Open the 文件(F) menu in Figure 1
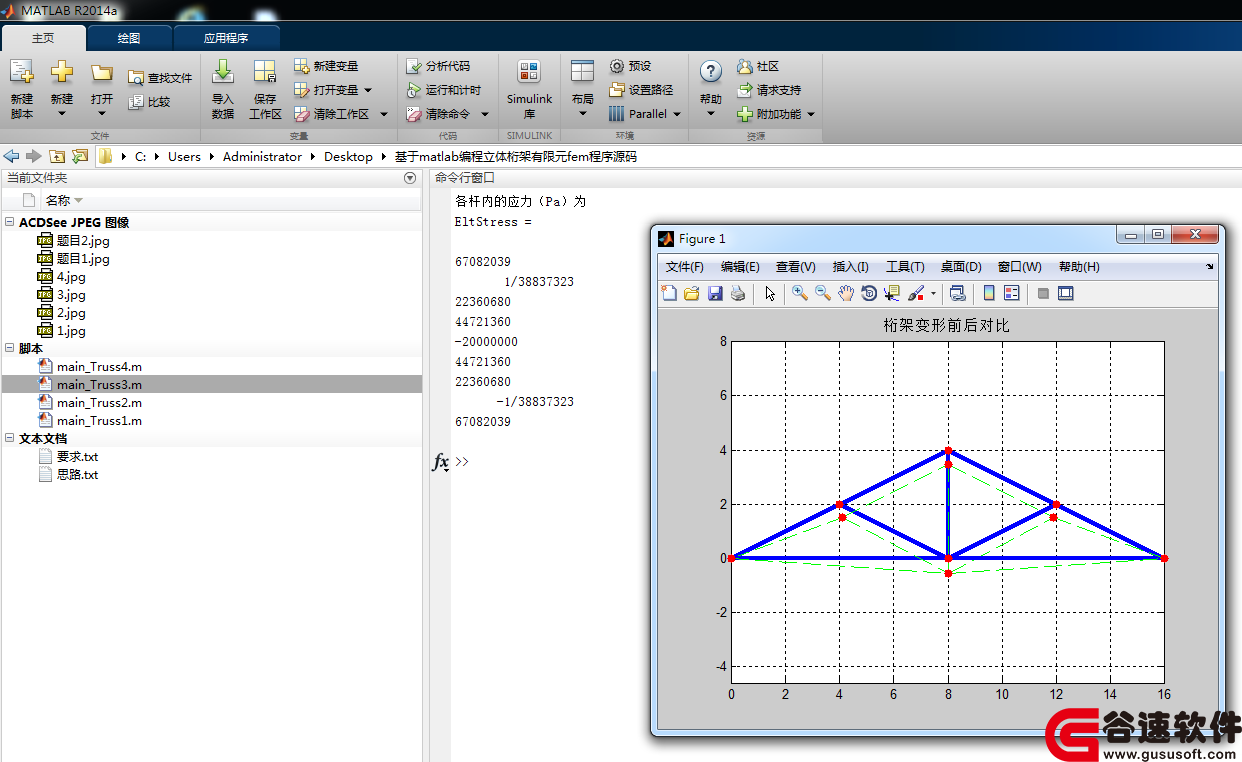Viewport: 1242px width, 762px height. [x=685, y=267]
